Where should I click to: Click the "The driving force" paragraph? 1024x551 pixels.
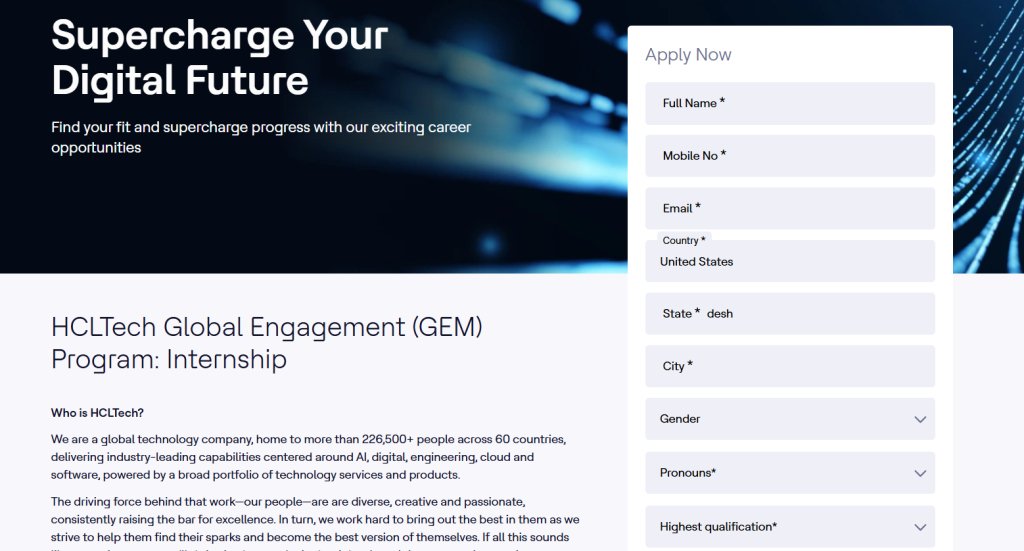(x=315, y=519)
